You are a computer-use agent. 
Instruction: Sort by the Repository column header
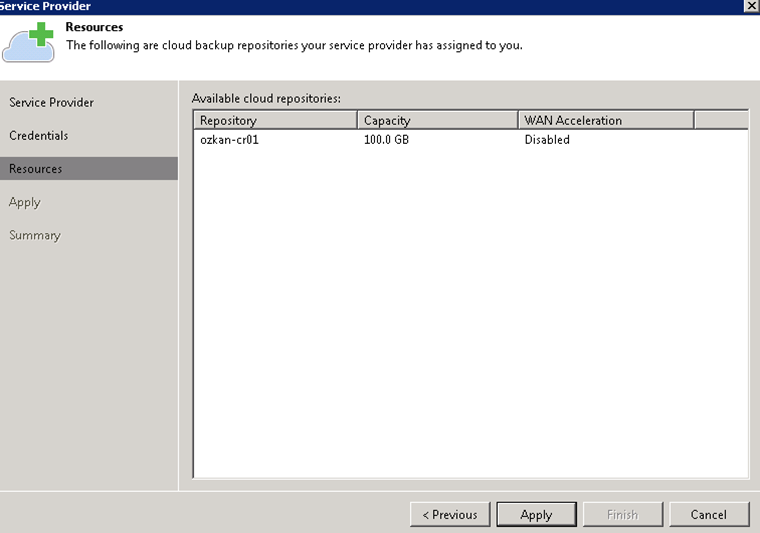275,120
